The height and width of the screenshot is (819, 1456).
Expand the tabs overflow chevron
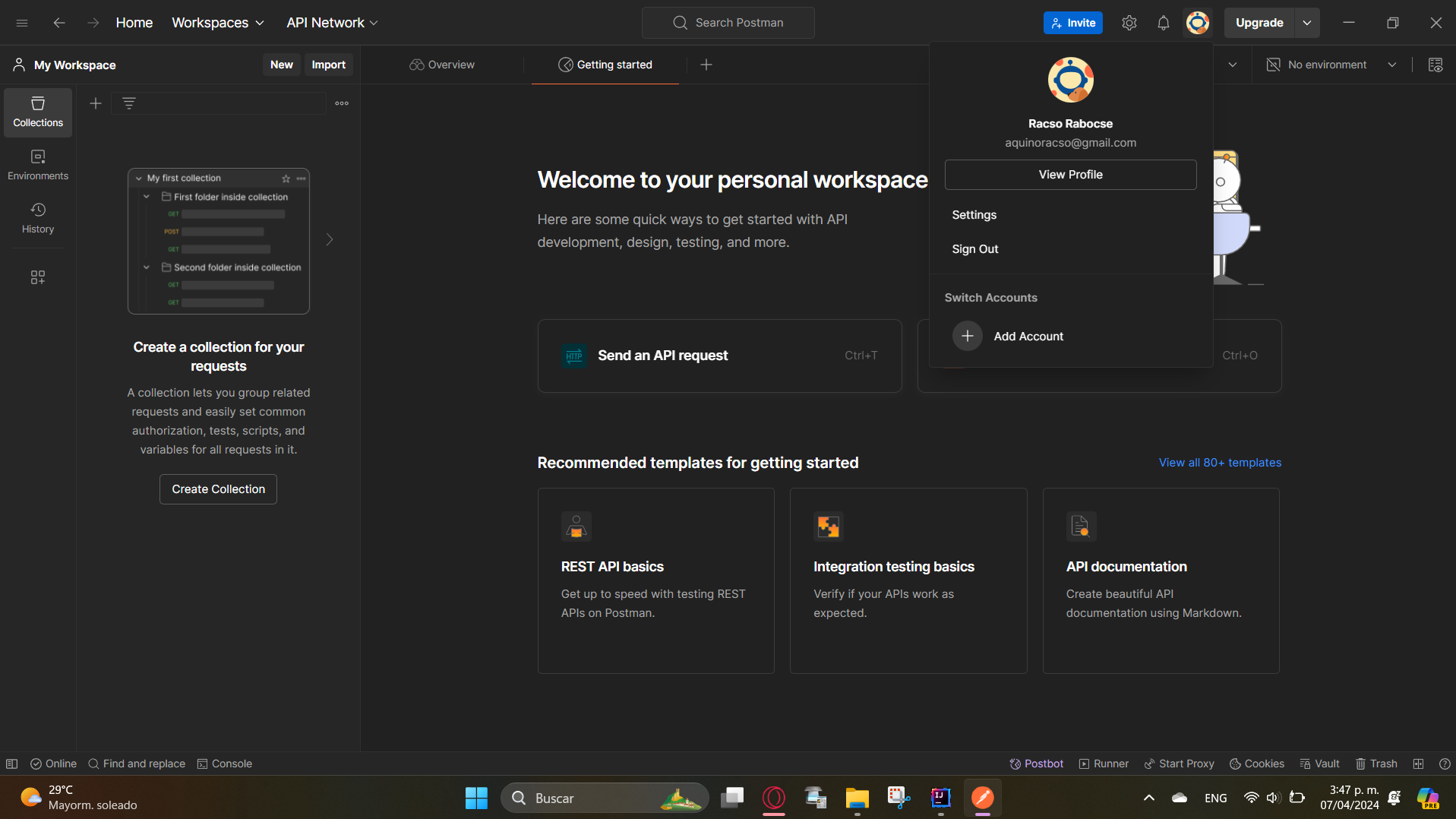[1233, 65]
